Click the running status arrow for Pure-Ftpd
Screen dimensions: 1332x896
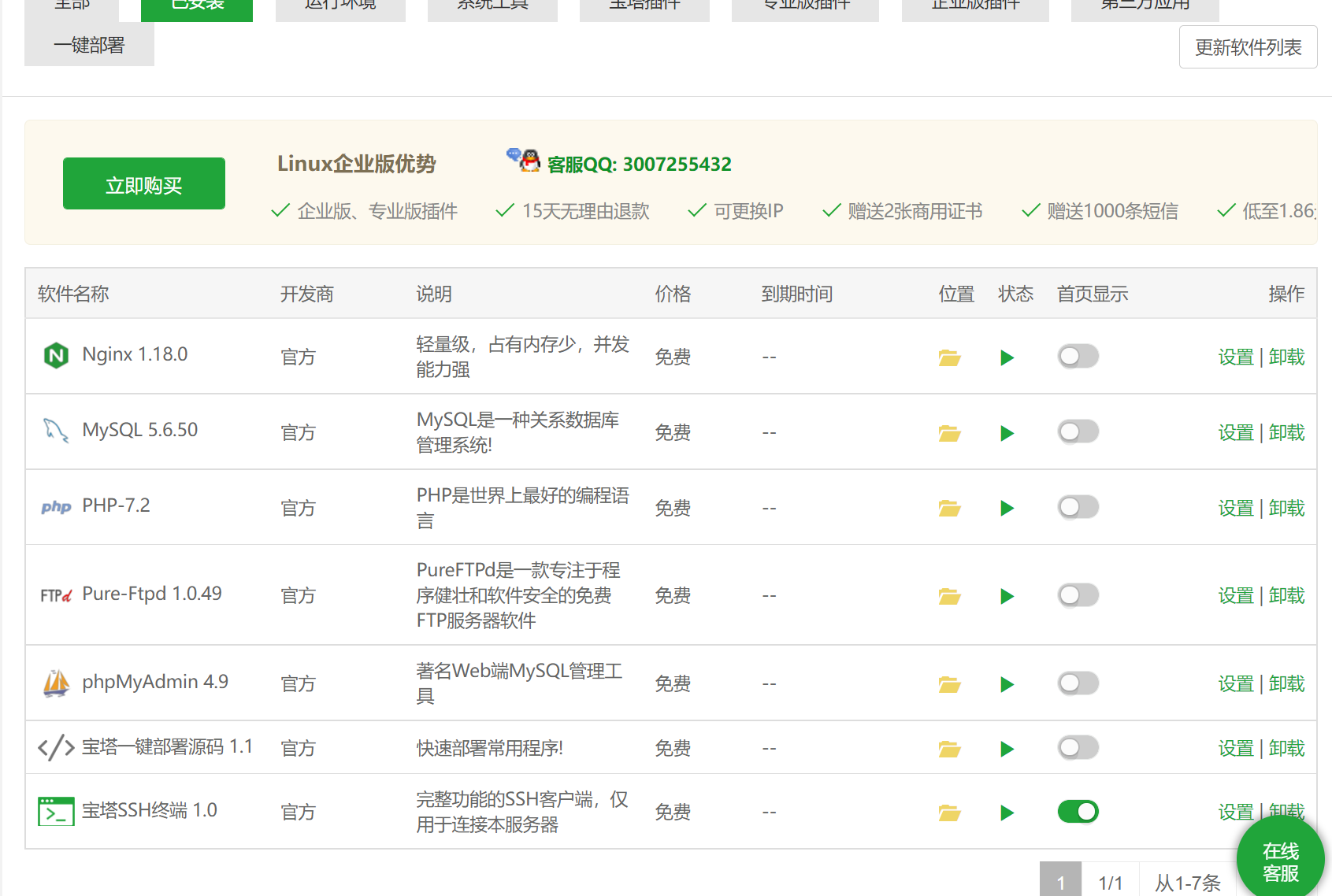(x=1007, y=597)
